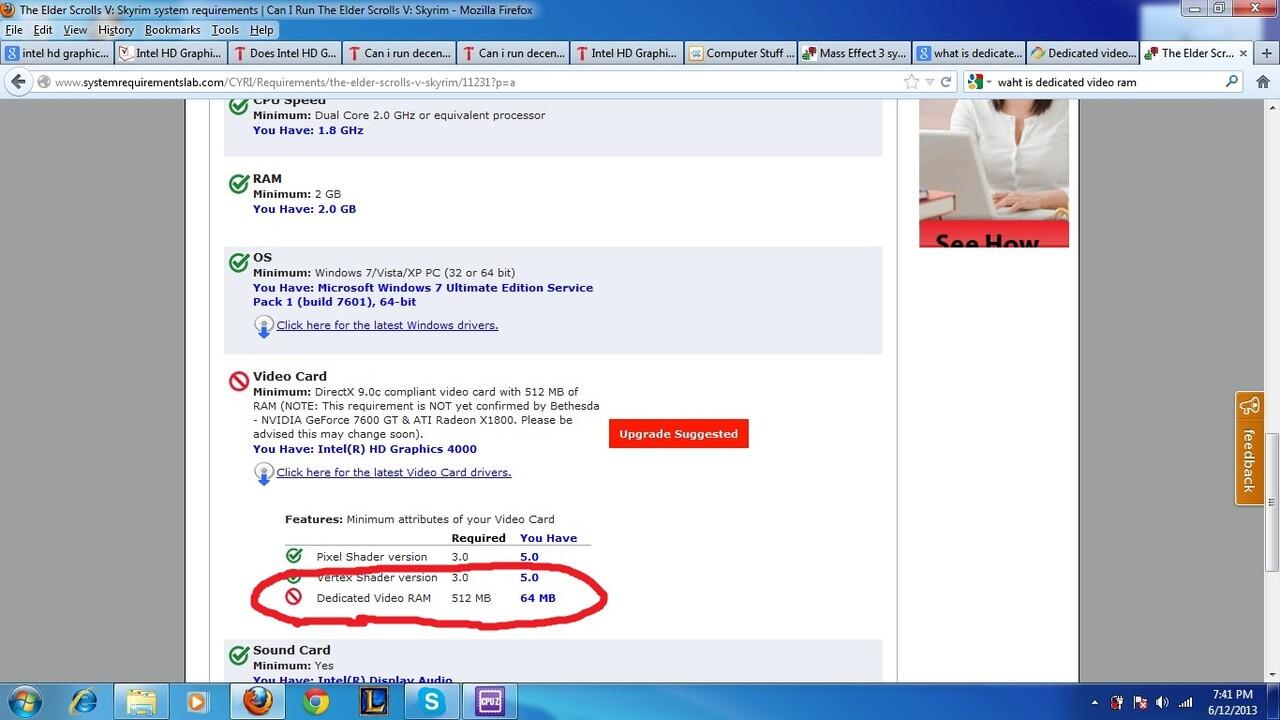Click the volume speaker tray icon
1280x720 pixels.
coord(1163,703)
